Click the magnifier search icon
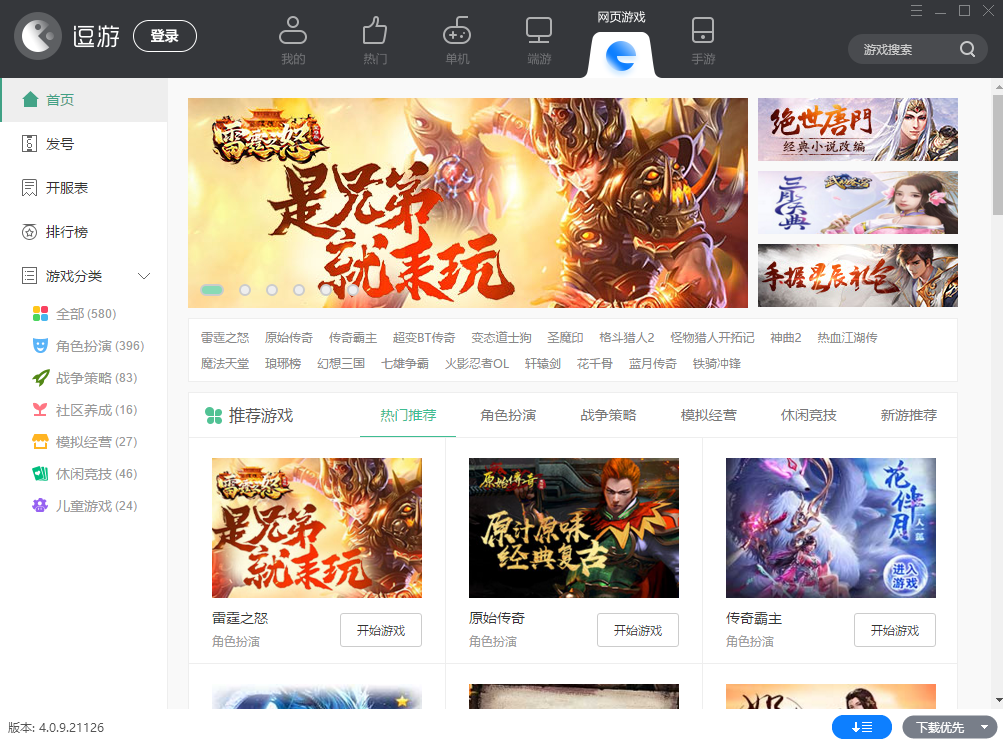 (x=967, y=49)
